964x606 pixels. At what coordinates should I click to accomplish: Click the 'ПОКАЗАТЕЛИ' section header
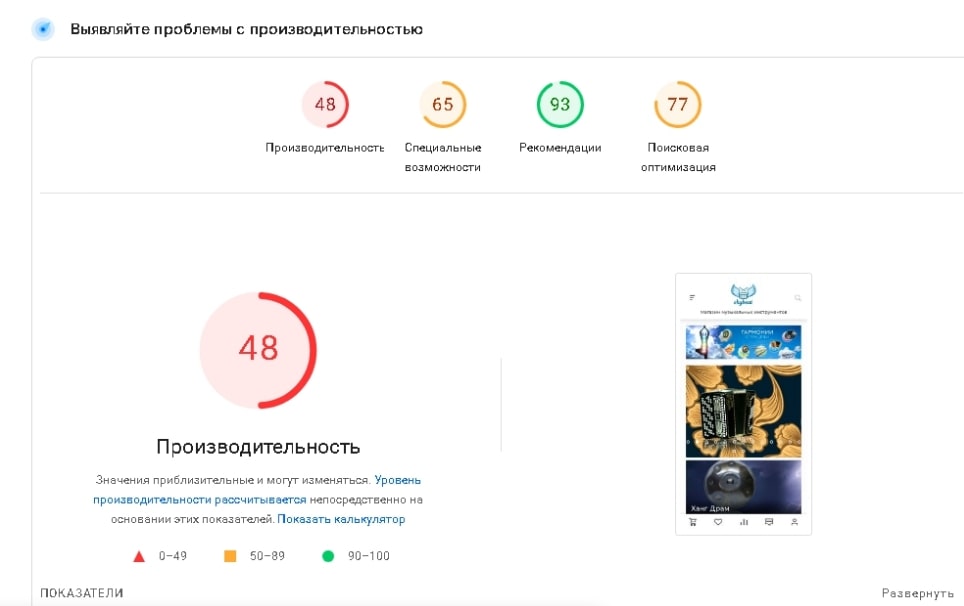click(x=82, y=593)
